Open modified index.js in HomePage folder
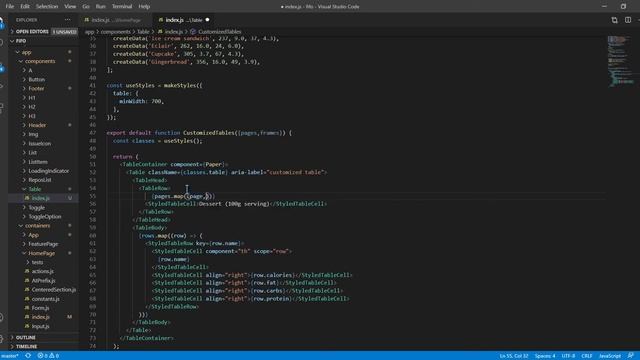 click(x=41, y=317)
